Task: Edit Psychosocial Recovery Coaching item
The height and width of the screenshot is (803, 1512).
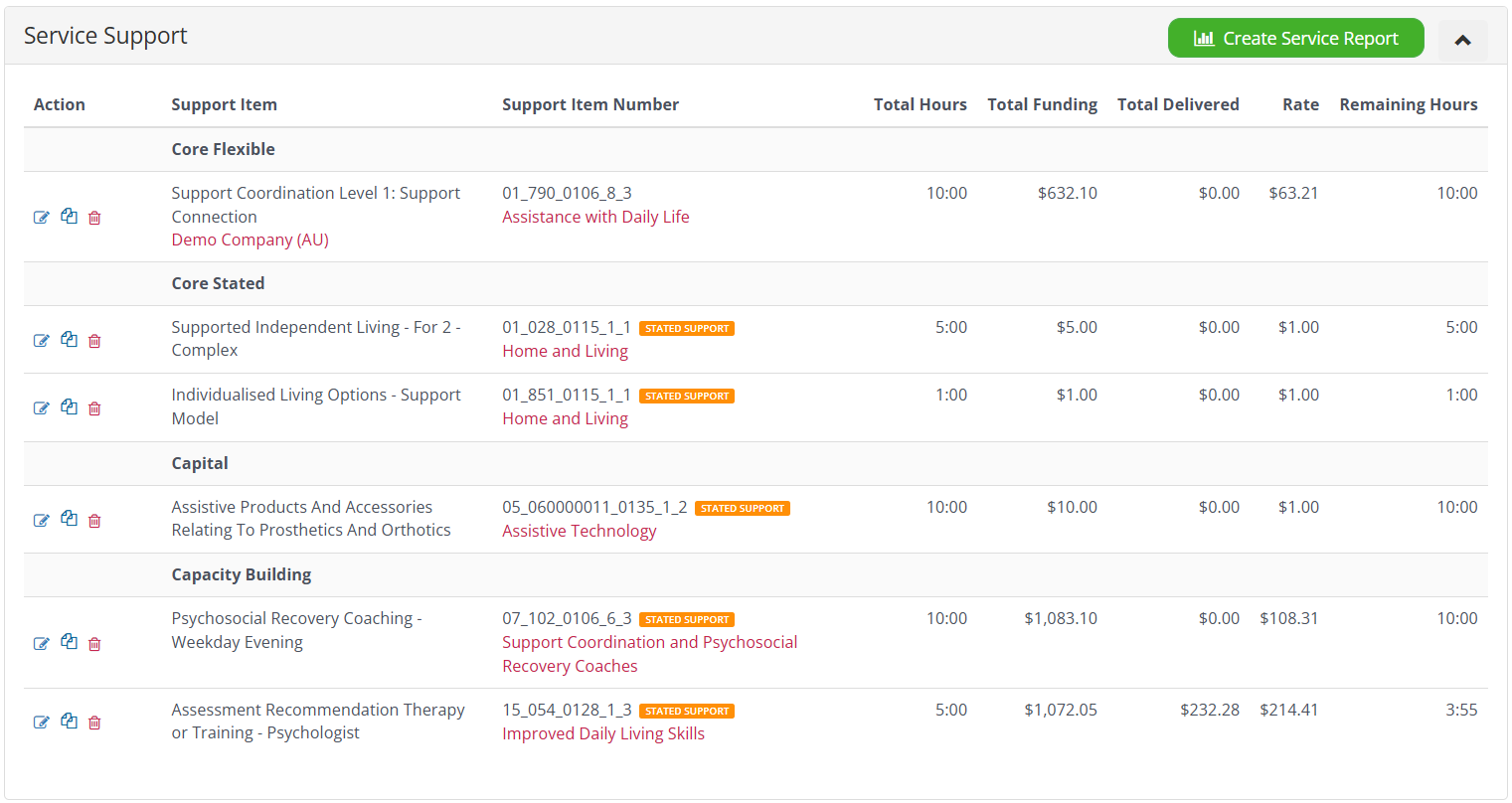Action: tap(42, 644)
